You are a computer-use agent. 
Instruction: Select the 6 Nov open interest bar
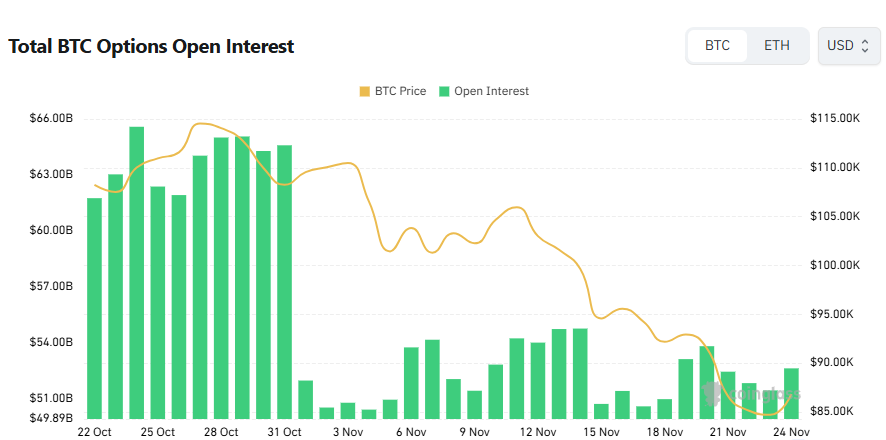click(411, 382)
